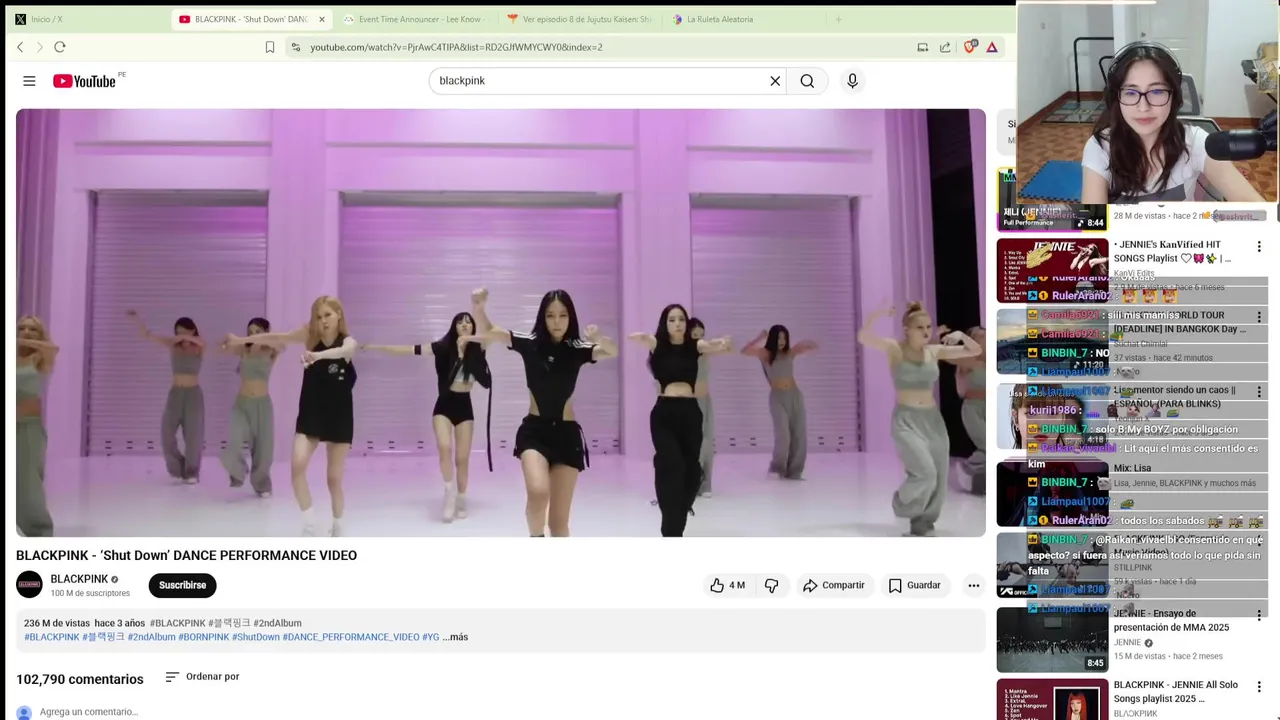Click the '100 M de suscriptores' text

click(x=90, y=594)
